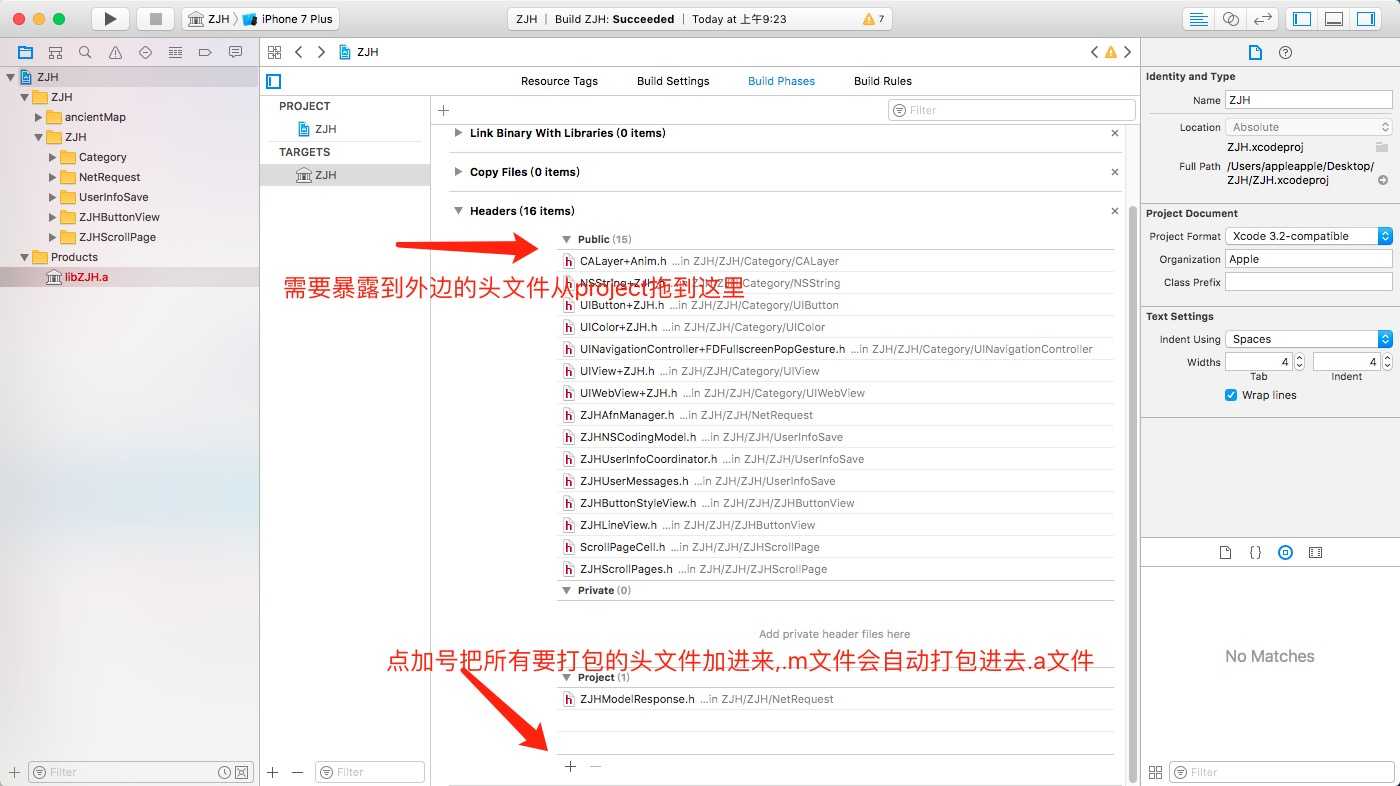Open the Project Format dropdown
Viewport: 1400px width, 786px height.
click(x=1309, y=236)
